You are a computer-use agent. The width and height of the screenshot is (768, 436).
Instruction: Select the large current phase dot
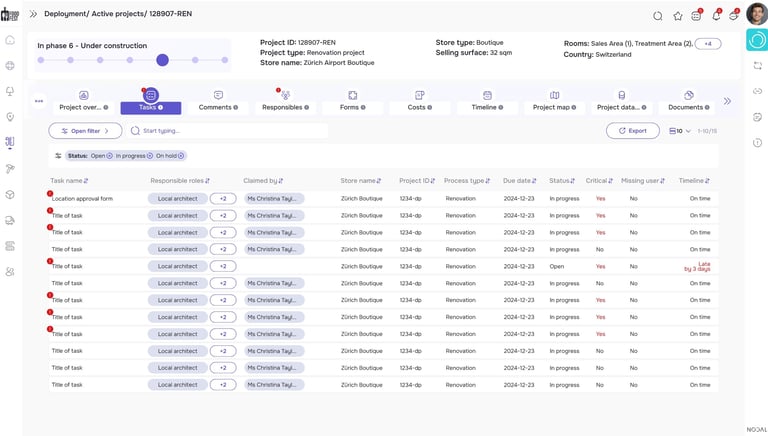pyautogui.click(x=163, y=60)
